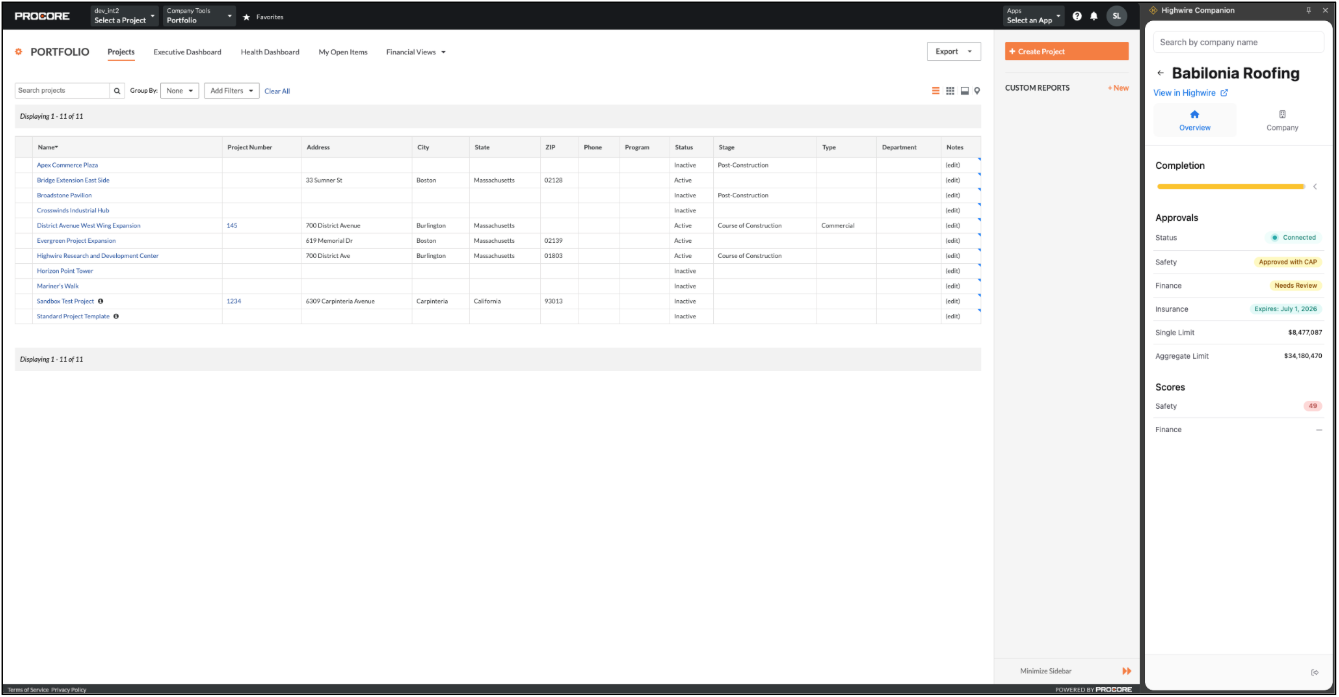Minimize the sidebar with double-arrow icon
This screenshot has height=697, width=1339.
pyautogui.click(x=1126, y=671)
